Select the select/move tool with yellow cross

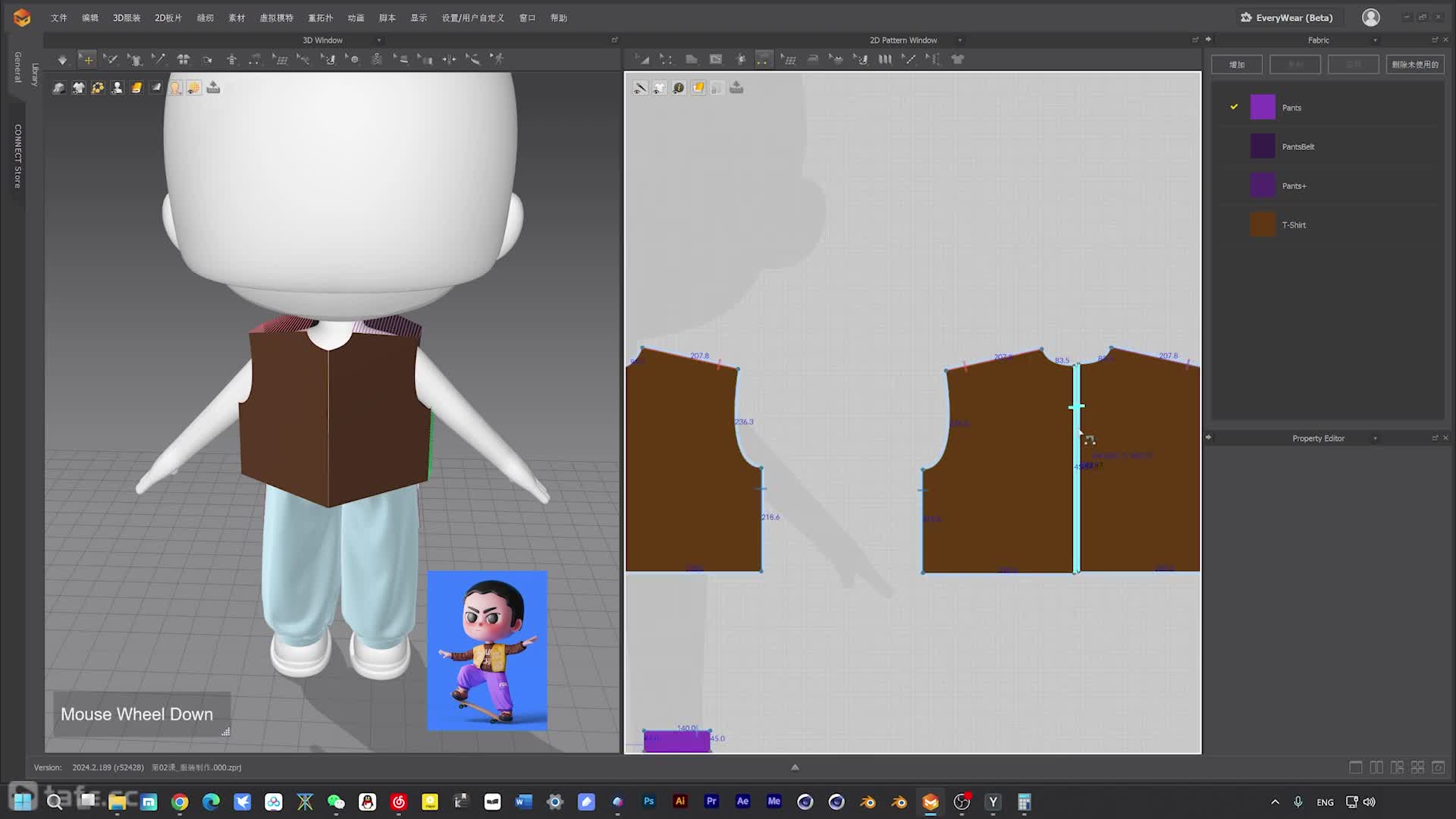pyautogui.click(x=87, y=59)
